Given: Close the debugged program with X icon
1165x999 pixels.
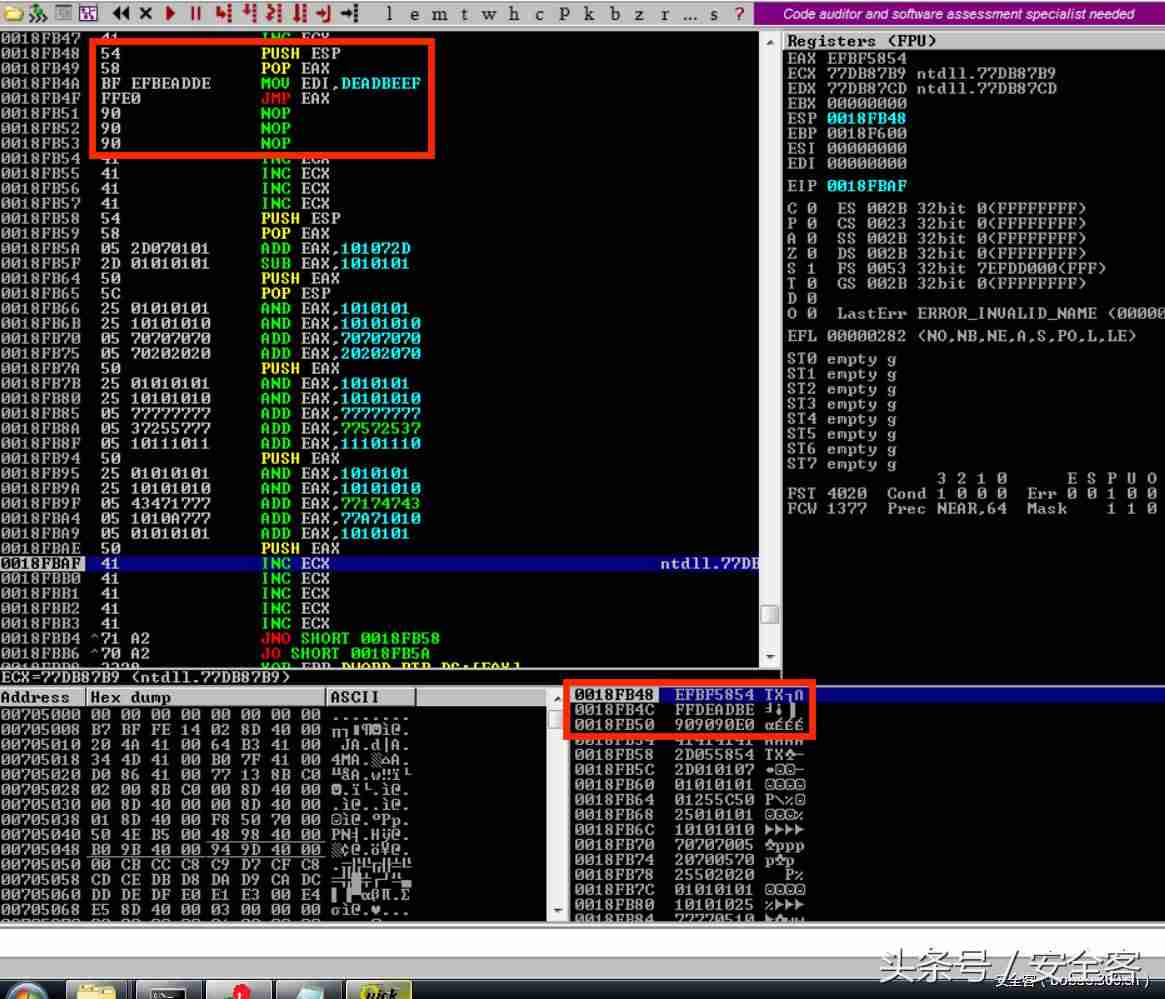Looking at the screenshot, I should (146, 13).
